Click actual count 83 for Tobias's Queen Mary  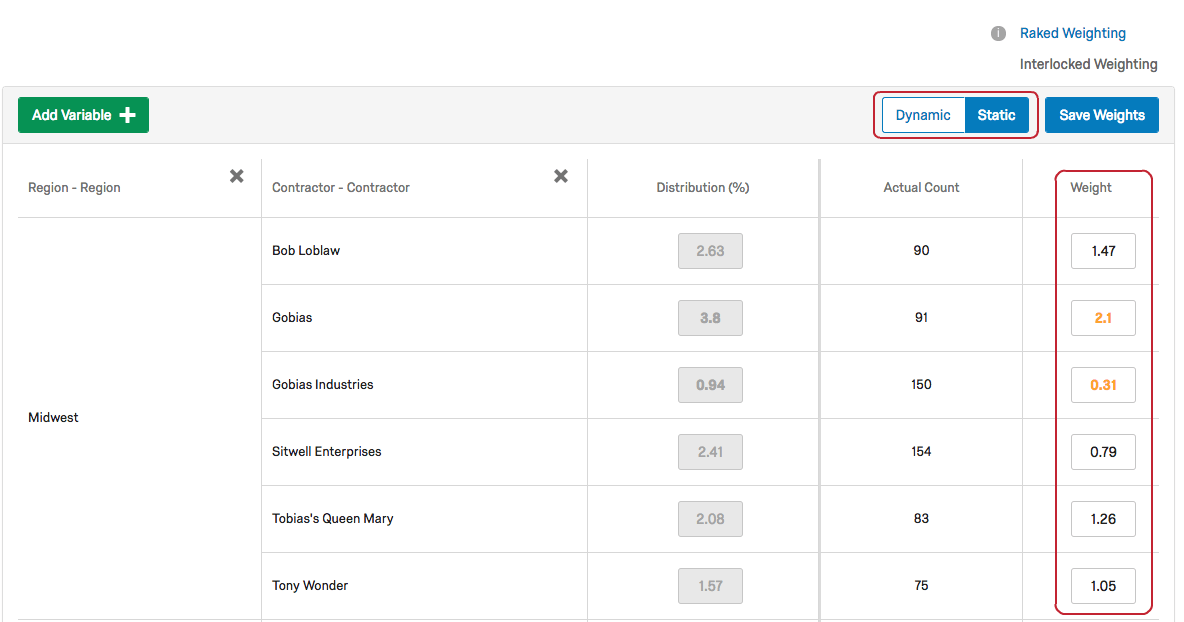coord(921,519)
